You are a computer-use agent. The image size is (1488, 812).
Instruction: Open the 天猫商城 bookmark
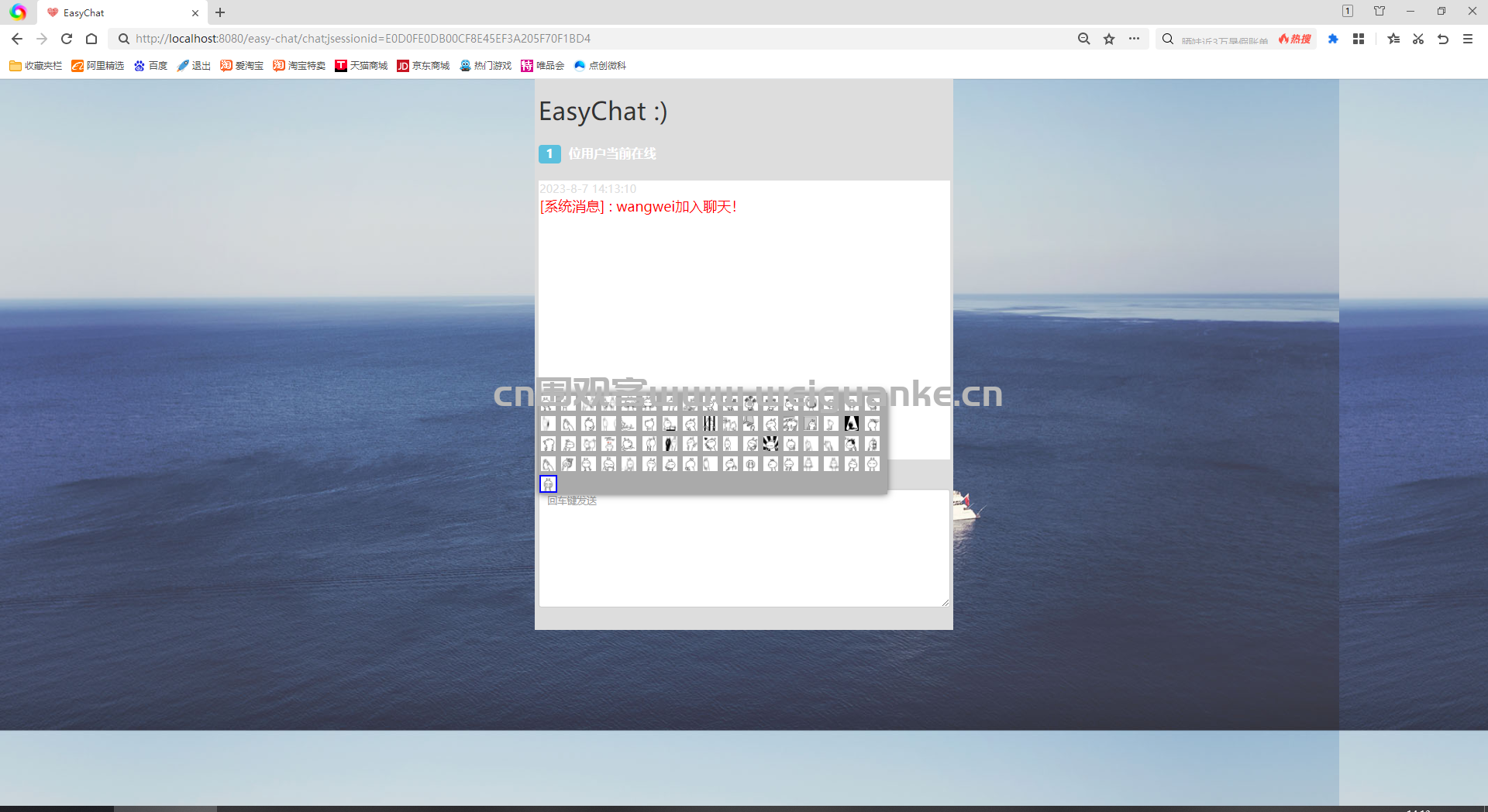coord(361,66)
